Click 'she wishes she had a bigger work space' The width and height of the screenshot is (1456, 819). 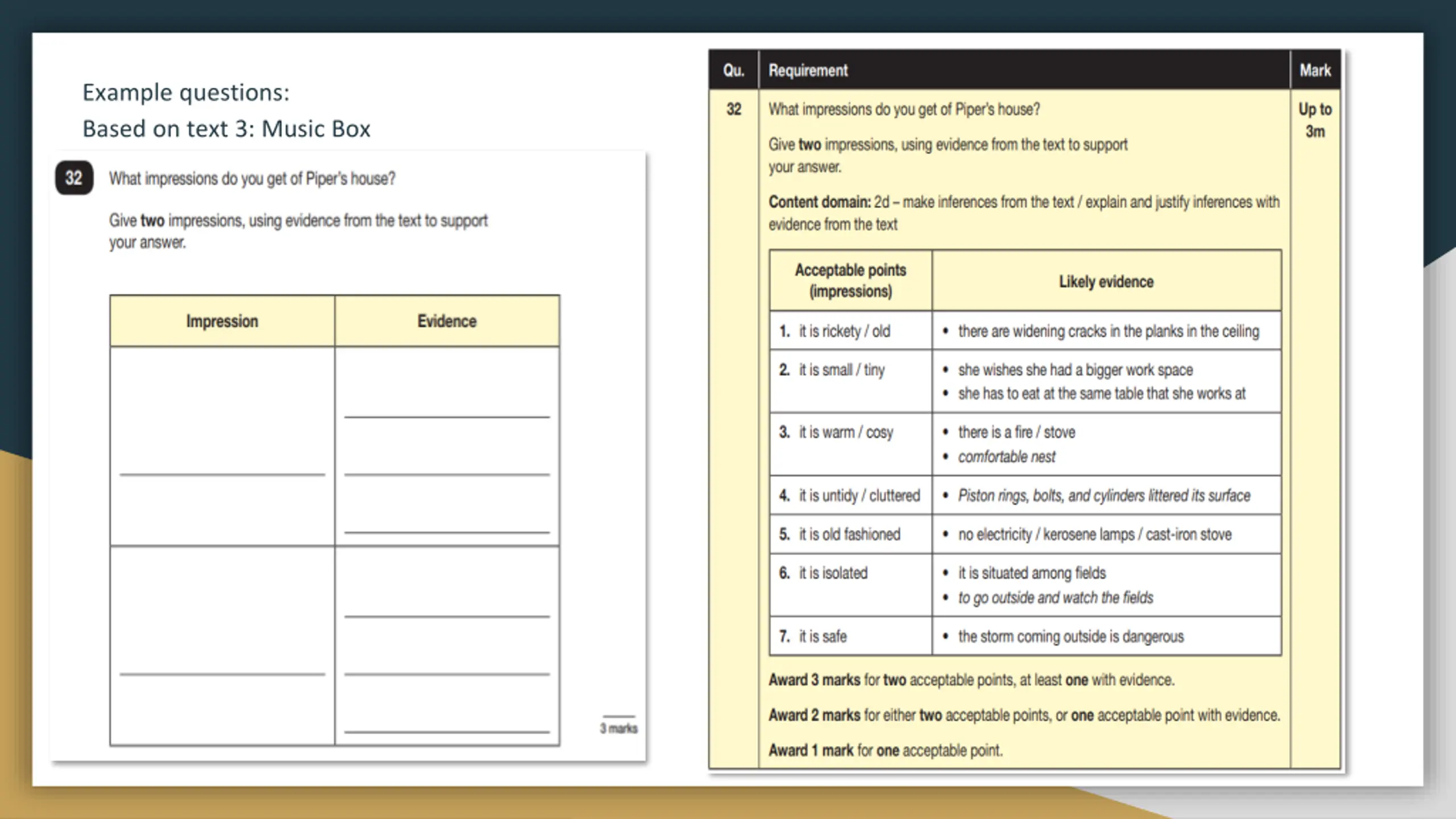[x=1076, y=370]
